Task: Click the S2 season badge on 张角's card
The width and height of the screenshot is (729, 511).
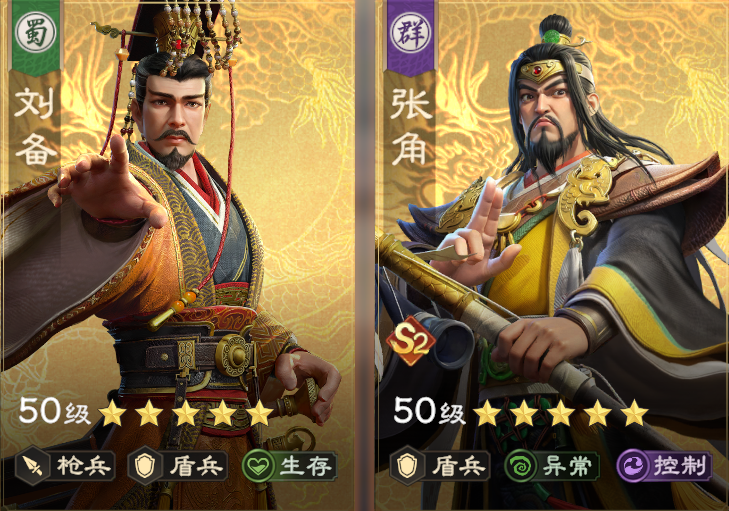Action: [410, 341]
